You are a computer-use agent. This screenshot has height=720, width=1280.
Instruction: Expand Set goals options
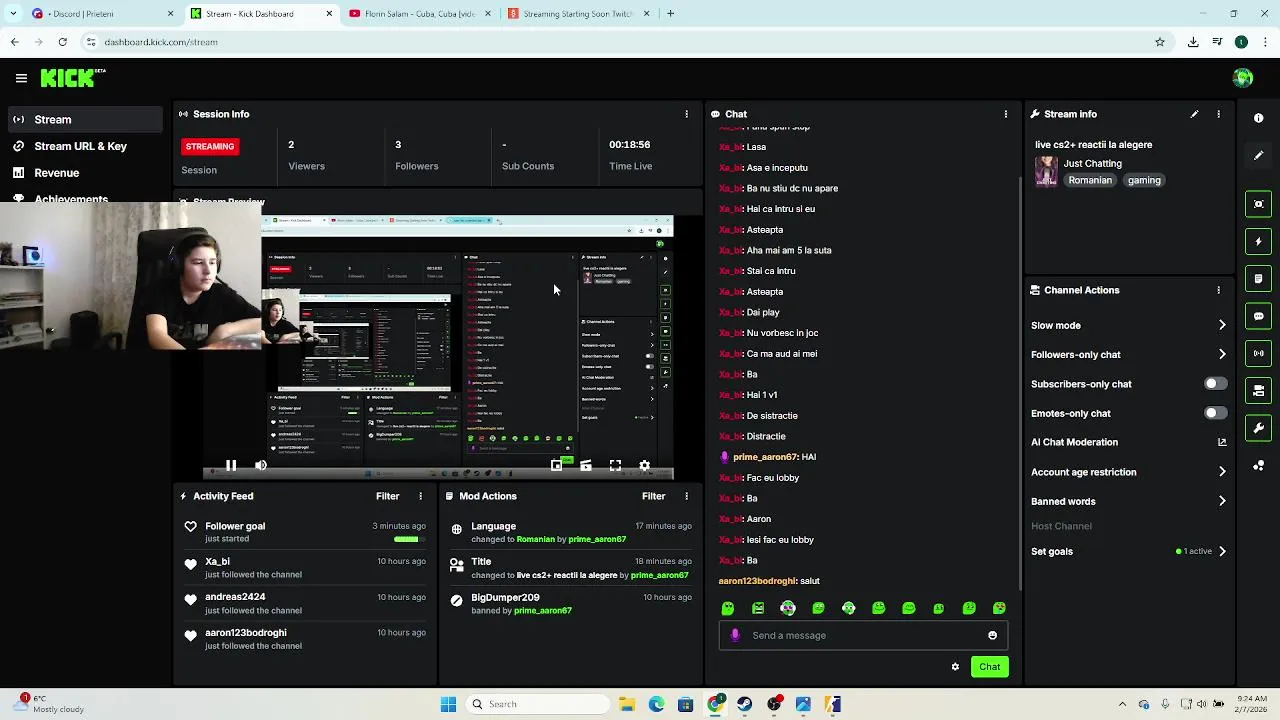pos(1222,551)
